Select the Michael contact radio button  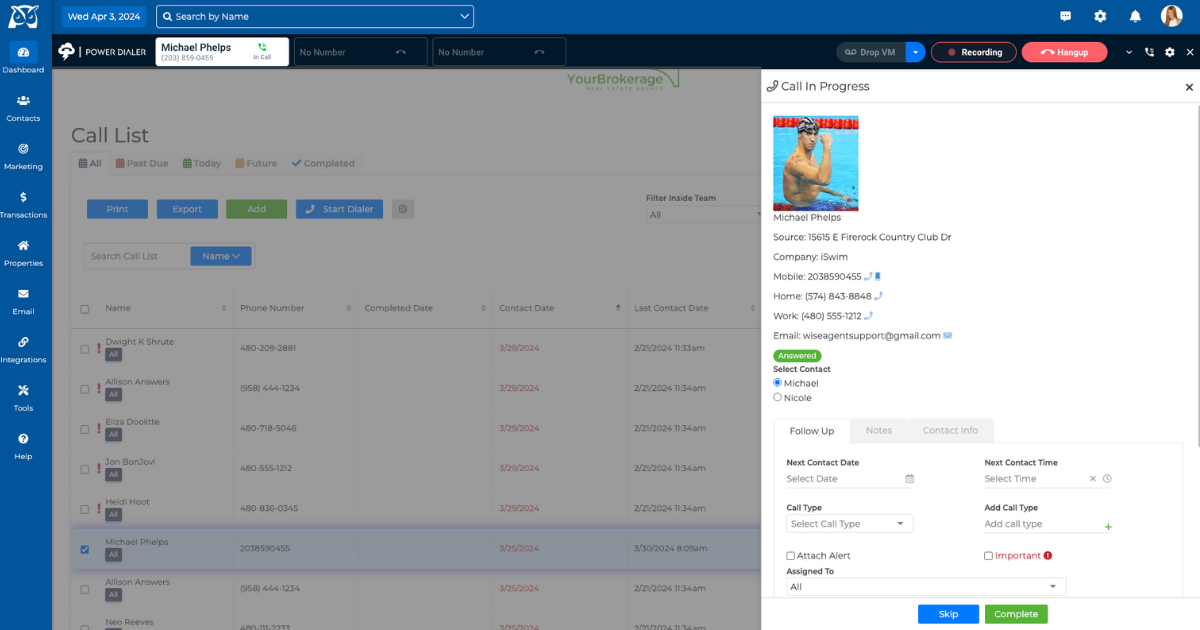coord(778,382)
